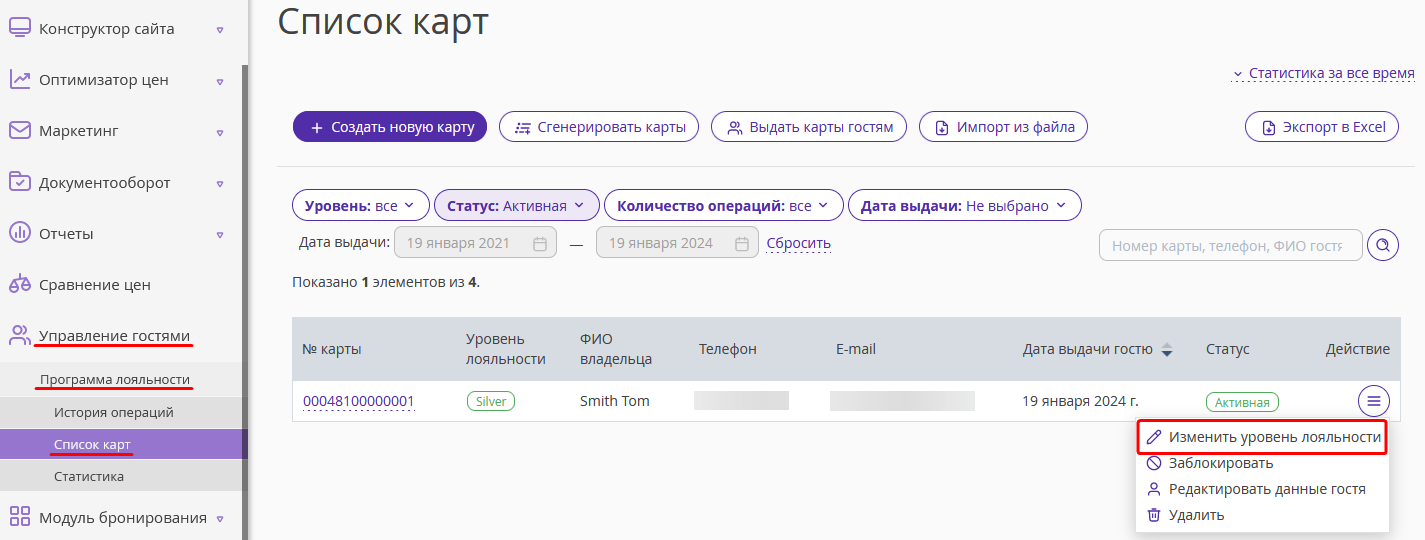Click the owner name Smith Tom

click(x=614, y=401)
